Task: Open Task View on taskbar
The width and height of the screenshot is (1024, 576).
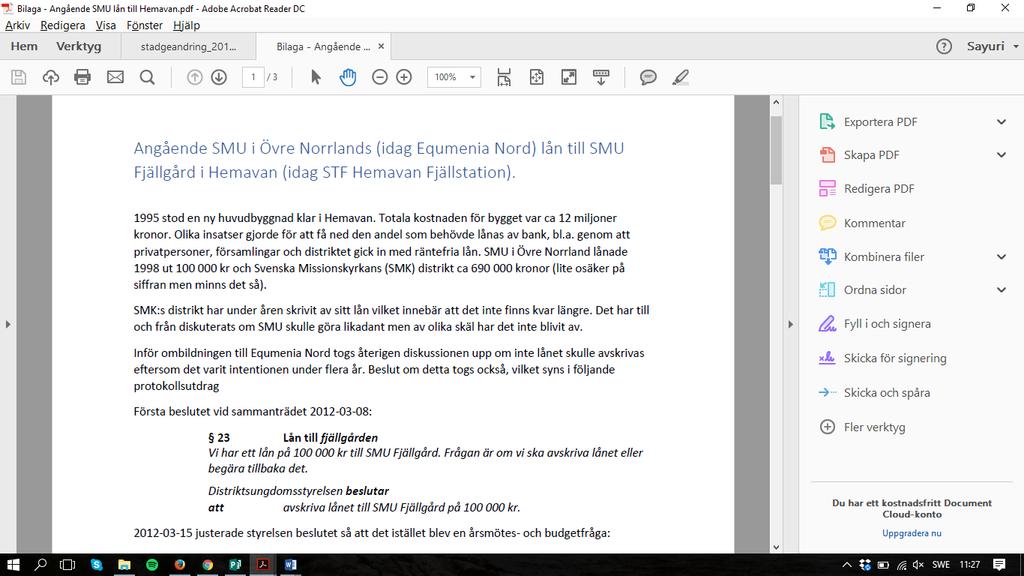Action: point(67,565)
